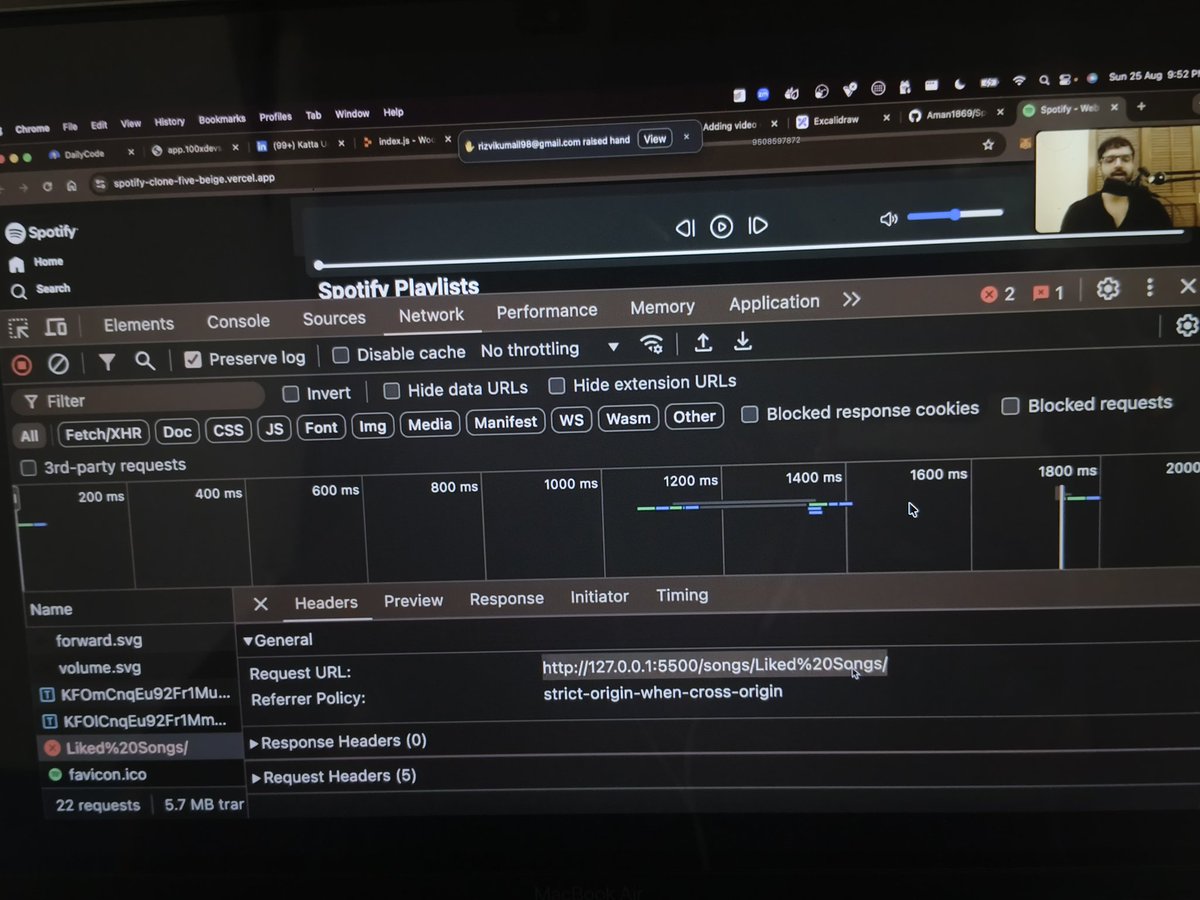The height and width of the screenshot is (900, 1200).
Task: Click the next track playback icon
Action: pyautogui.click(x=758, y=226)
